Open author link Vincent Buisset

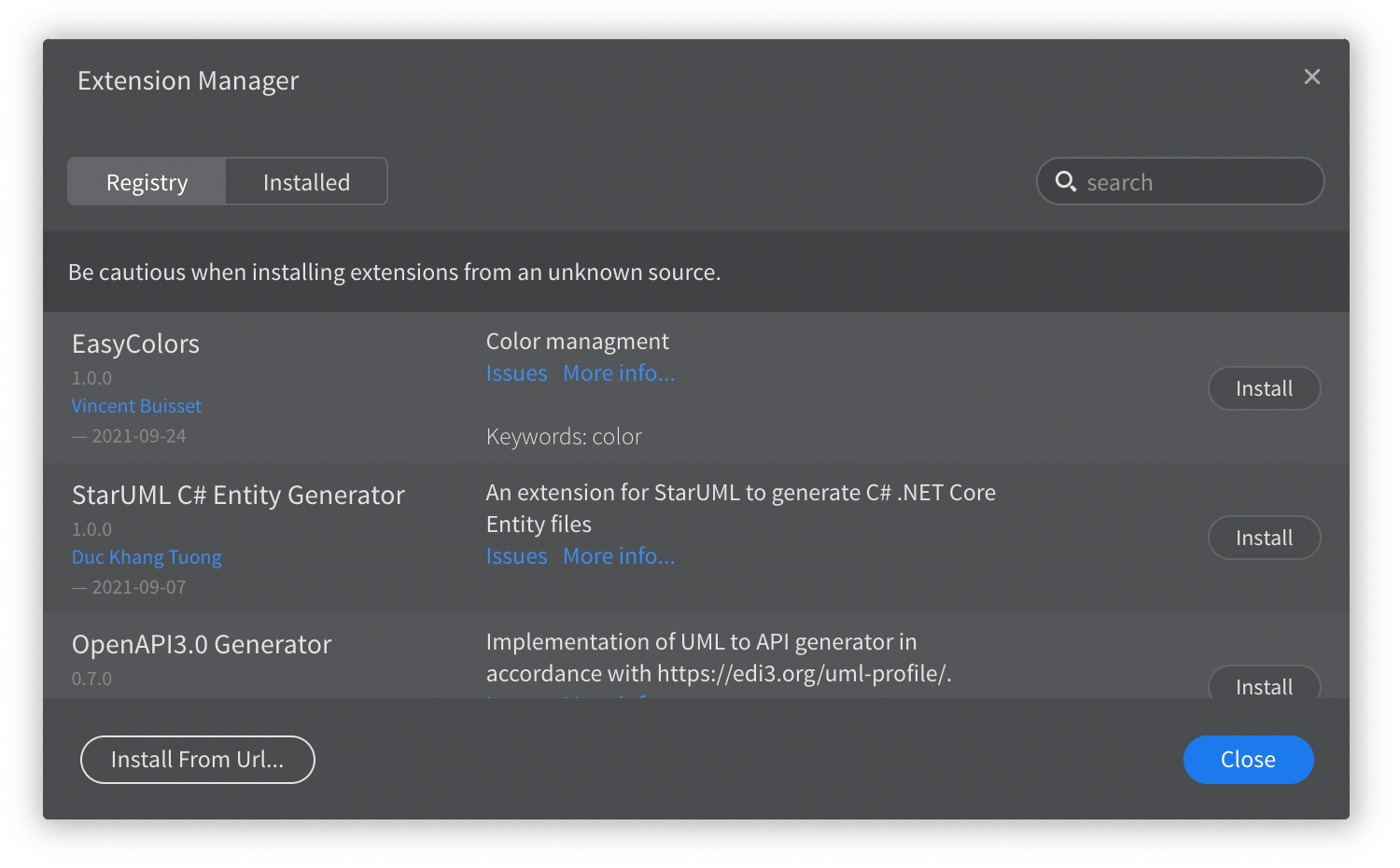tap(136, 406)
